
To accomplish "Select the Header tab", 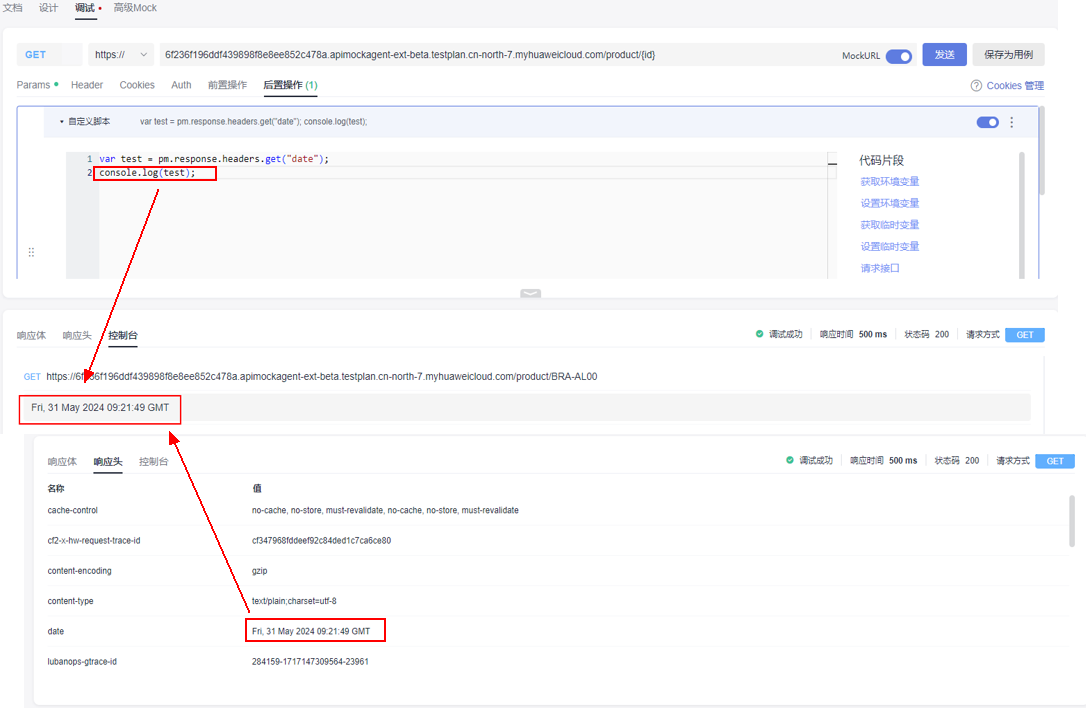I will click(87, 85).
